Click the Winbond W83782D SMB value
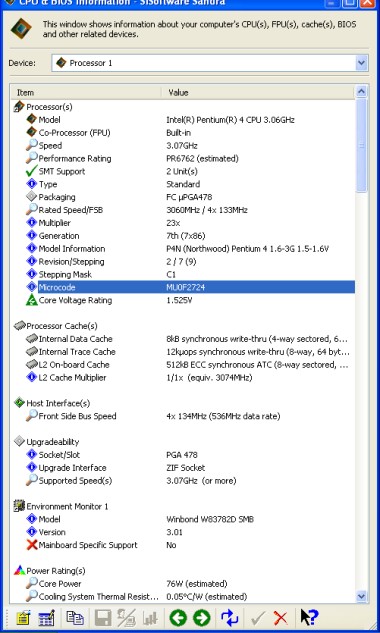The image size is (380, 633). (x=210, y=519)
